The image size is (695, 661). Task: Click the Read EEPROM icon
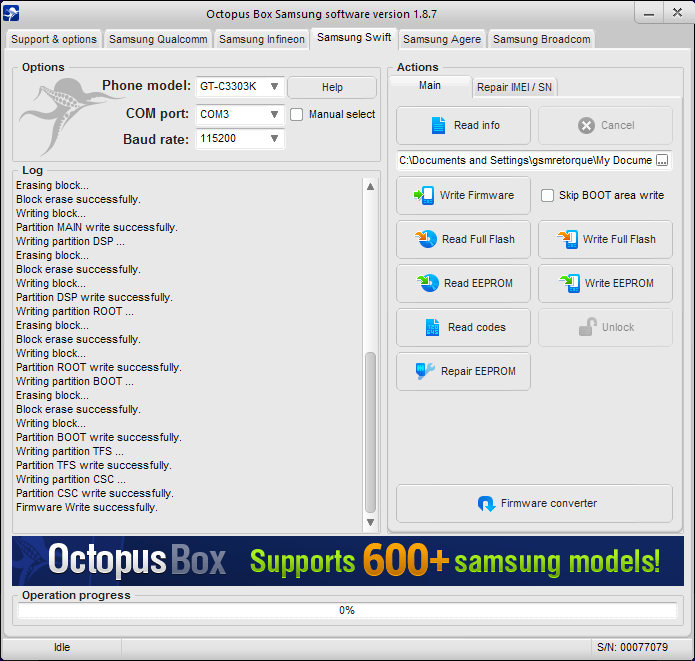point(428,283)
